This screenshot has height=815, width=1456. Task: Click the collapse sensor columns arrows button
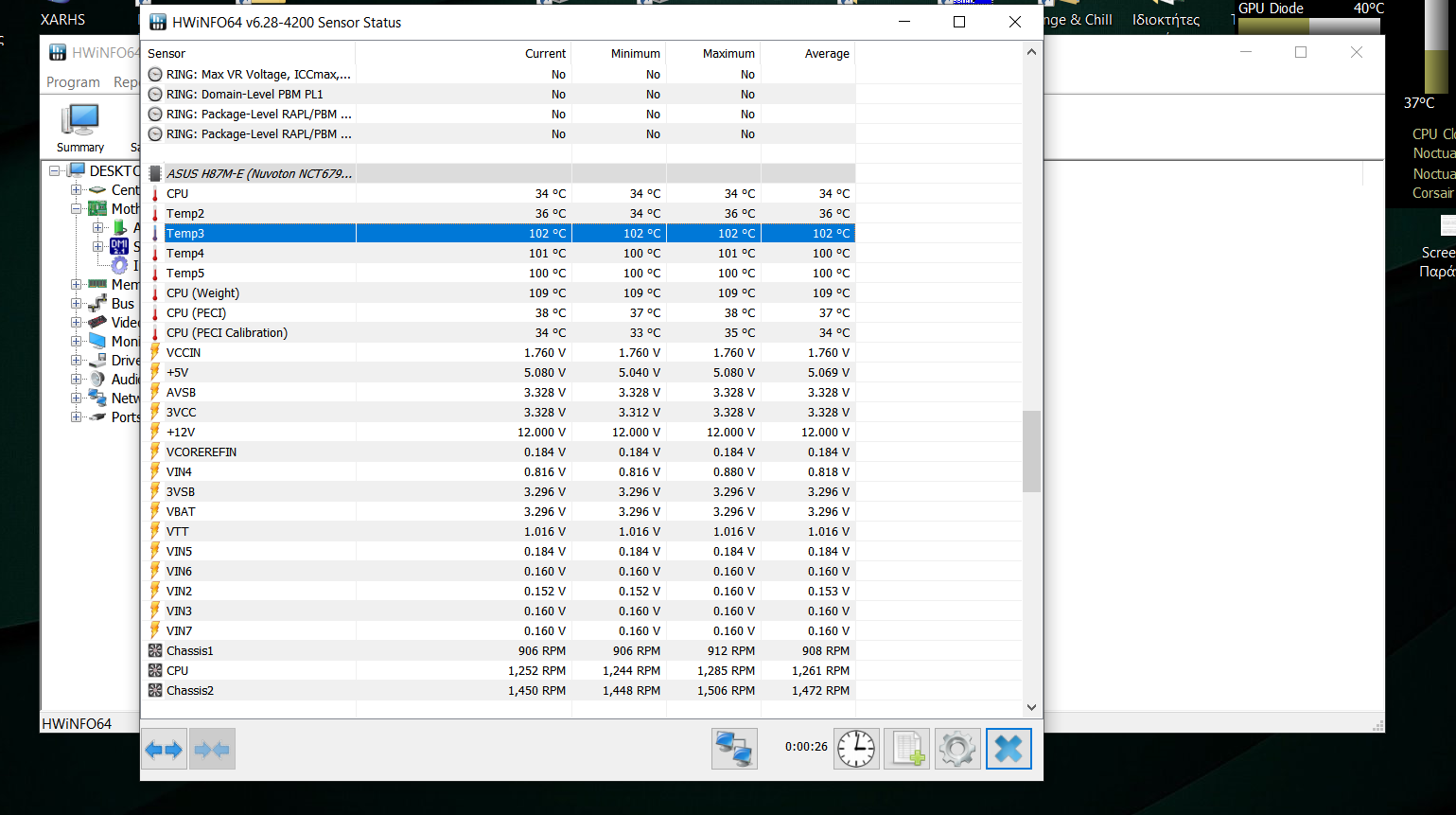click(x=212, y=750)
